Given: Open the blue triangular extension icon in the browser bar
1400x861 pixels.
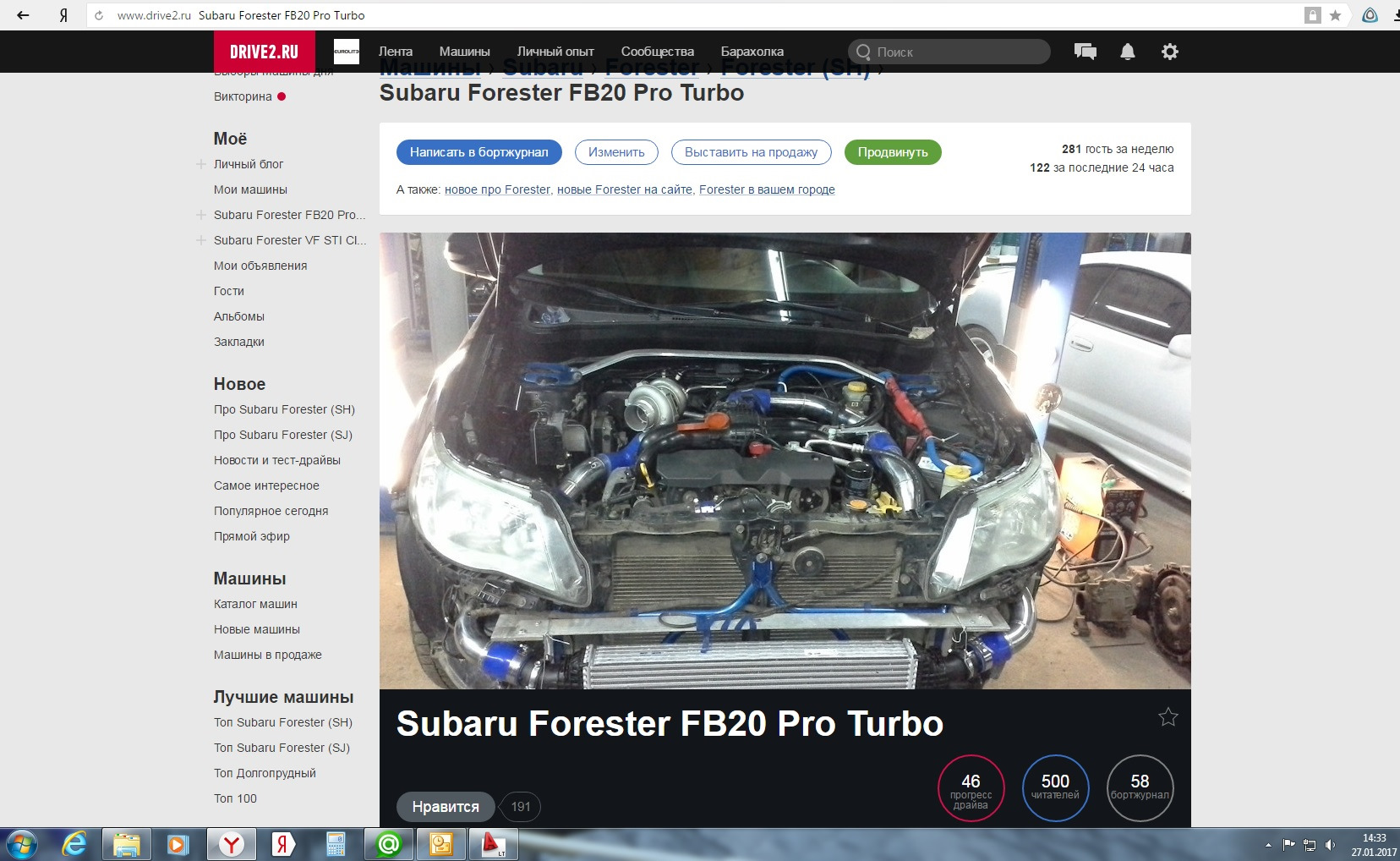Looking at the screenshot, I should [x=1370, y=15].
